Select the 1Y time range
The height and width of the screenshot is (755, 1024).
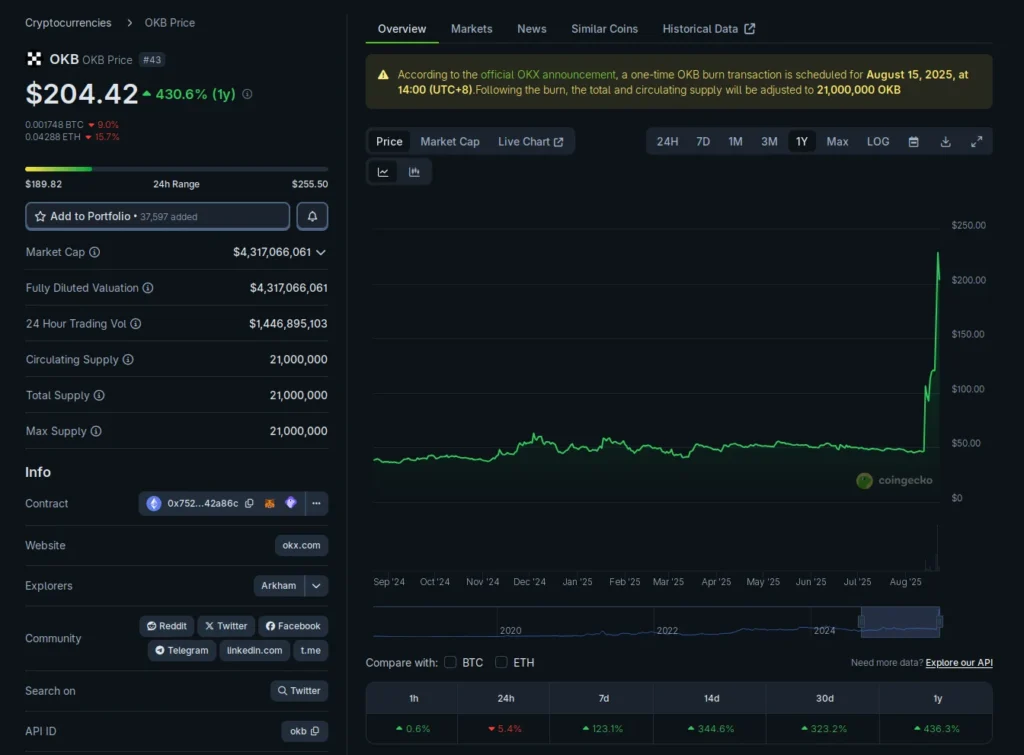pos(802,142)
